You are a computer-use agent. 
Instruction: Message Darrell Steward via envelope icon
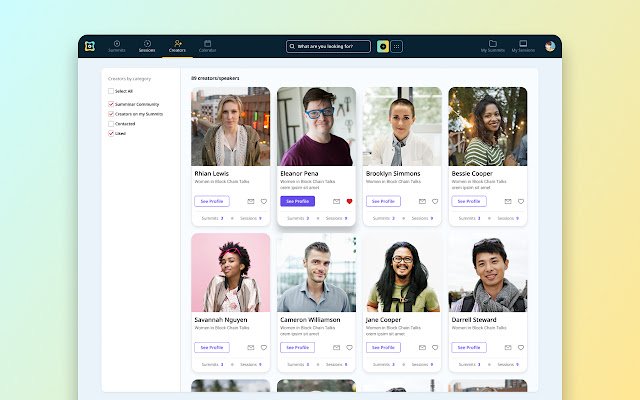(508, 347)
